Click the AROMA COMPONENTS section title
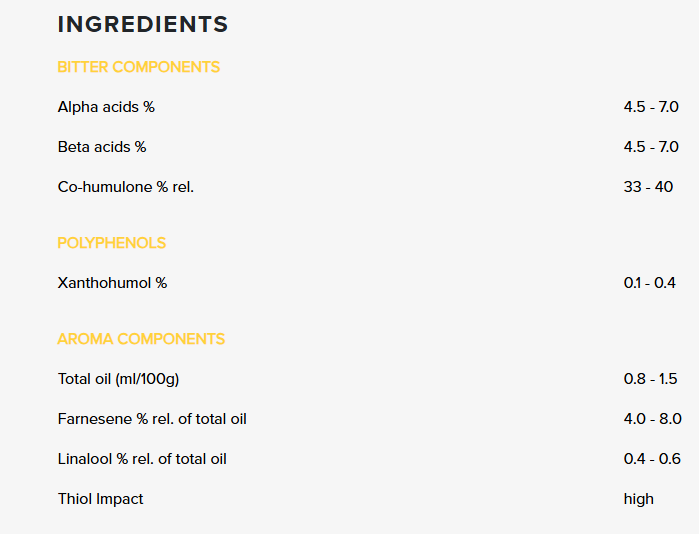The height and width of the screenshot is (534, 699). 141,339
